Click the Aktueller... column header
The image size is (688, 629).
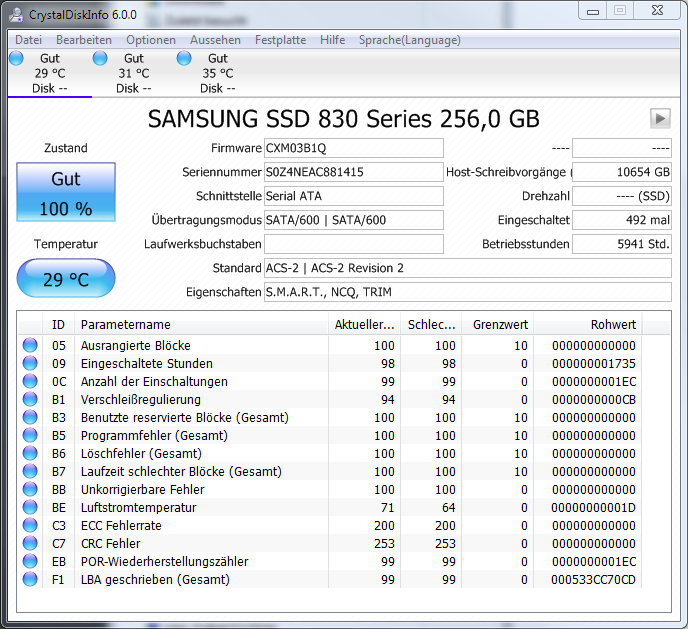[365, 325]
